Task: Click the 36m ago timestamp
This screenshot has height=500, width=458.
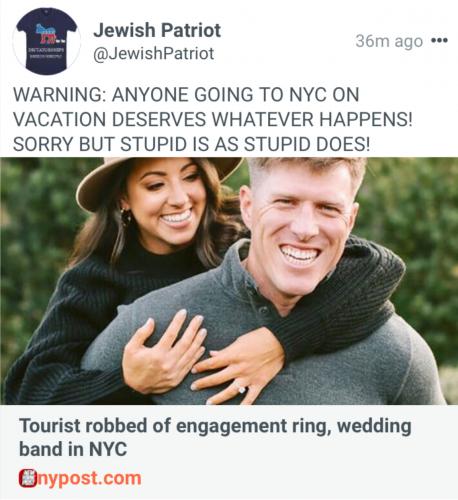Action: (389, 41)
